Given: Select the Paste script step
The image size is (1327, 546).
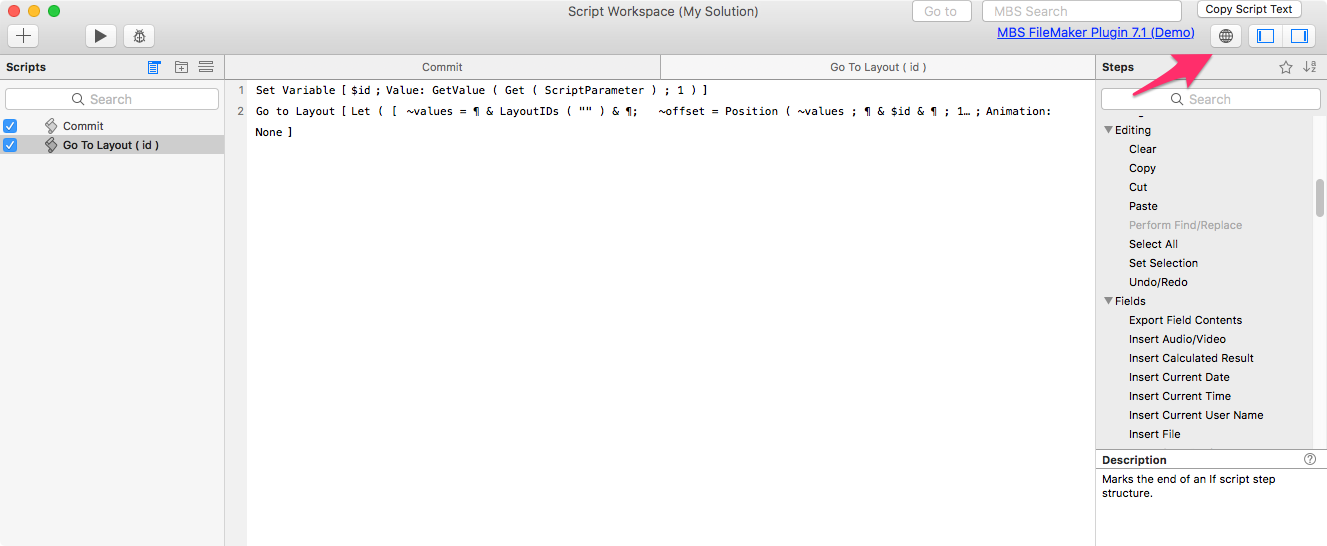Looking at the screenshot, I should coord(1143,206).
